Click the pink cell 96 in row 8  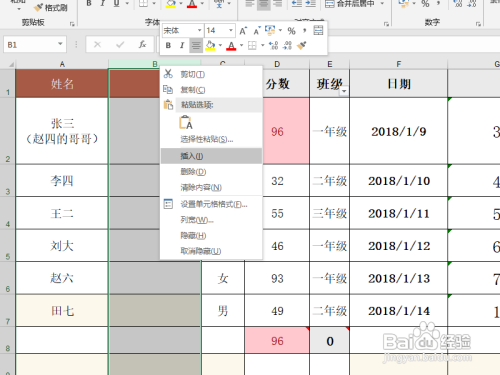point(277,340)
